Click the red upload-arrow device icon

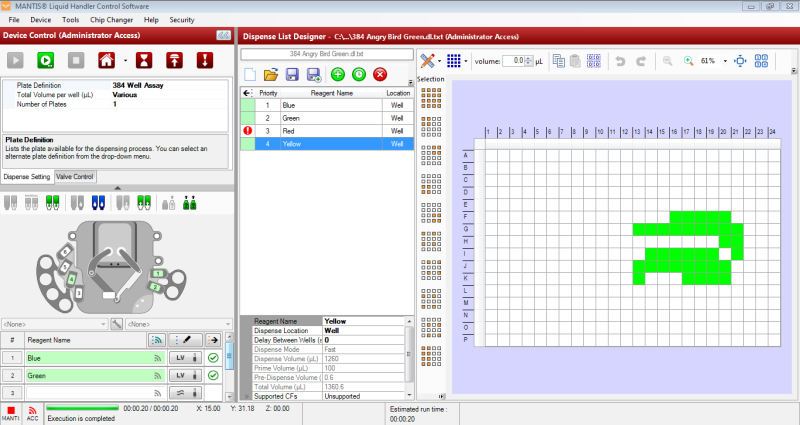point(174,61)
